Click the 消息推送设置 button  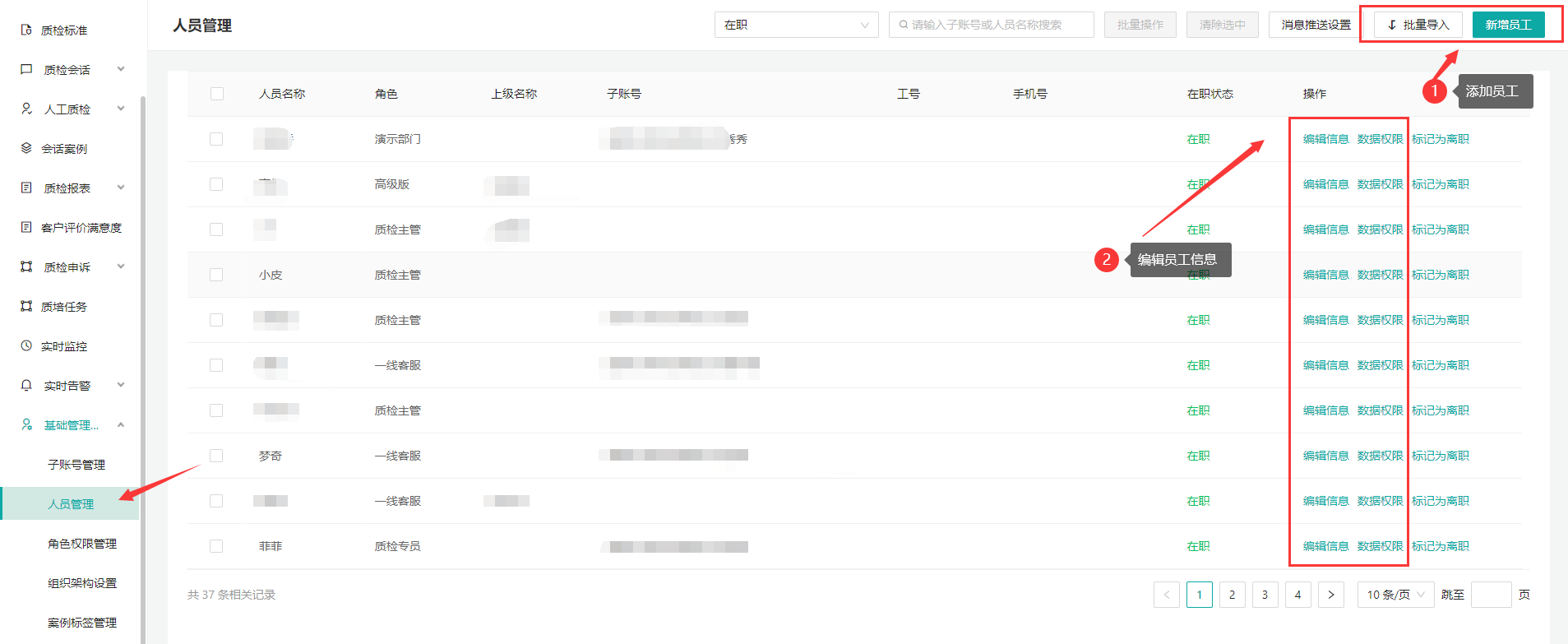[x=1316, y=25]
